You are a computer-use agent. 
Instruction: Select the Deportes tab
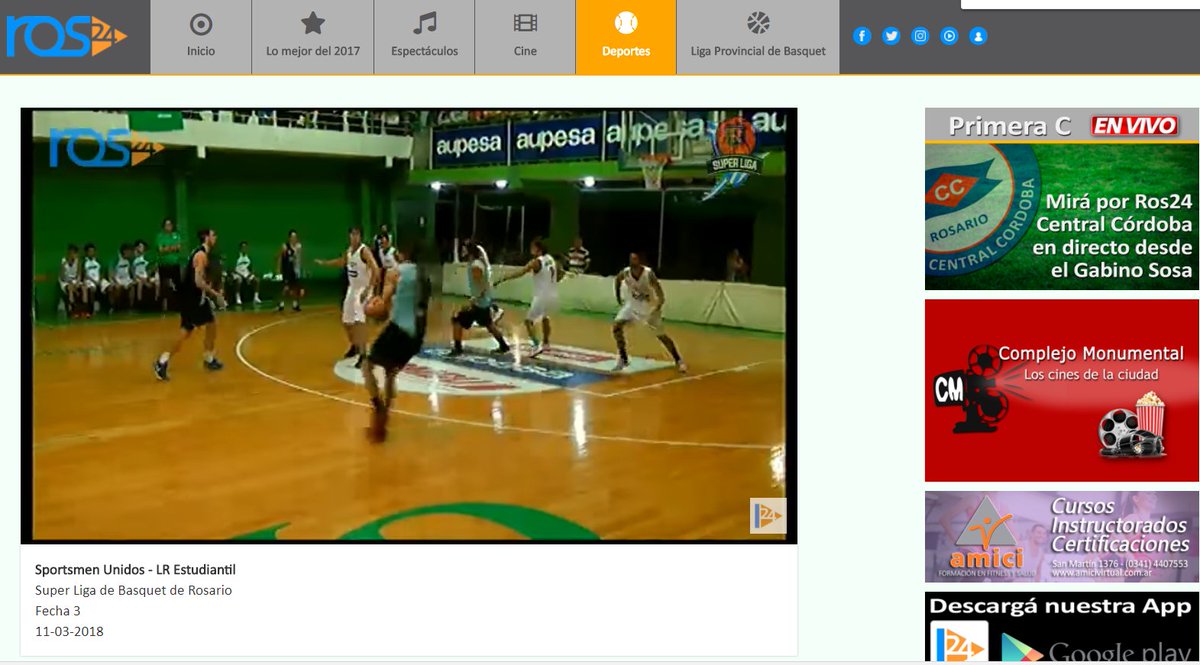coord(626,37)
